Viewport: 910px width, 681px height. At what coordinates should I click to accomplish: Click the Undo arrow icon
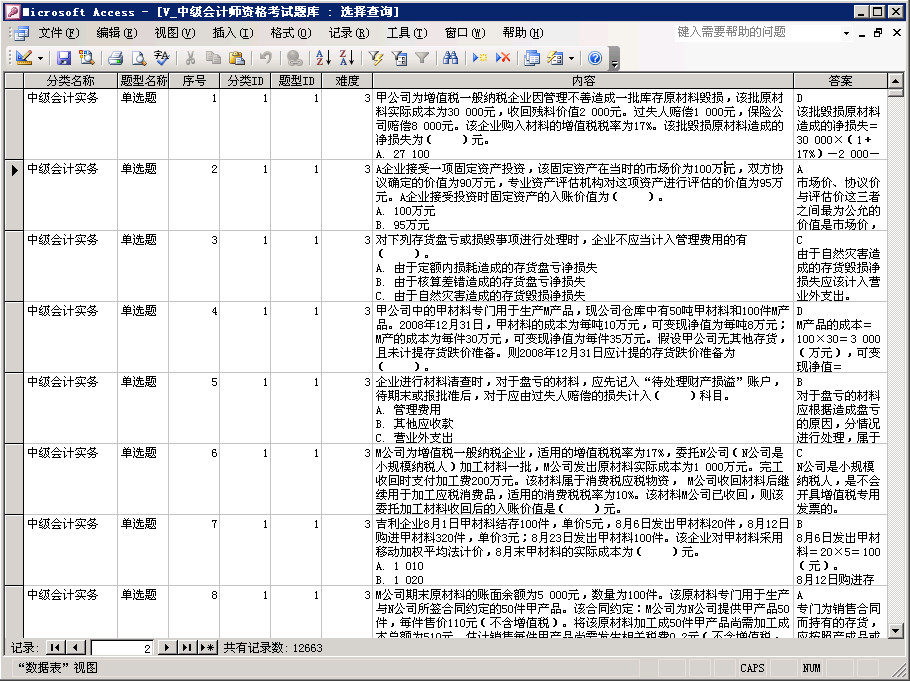[265, 57]
